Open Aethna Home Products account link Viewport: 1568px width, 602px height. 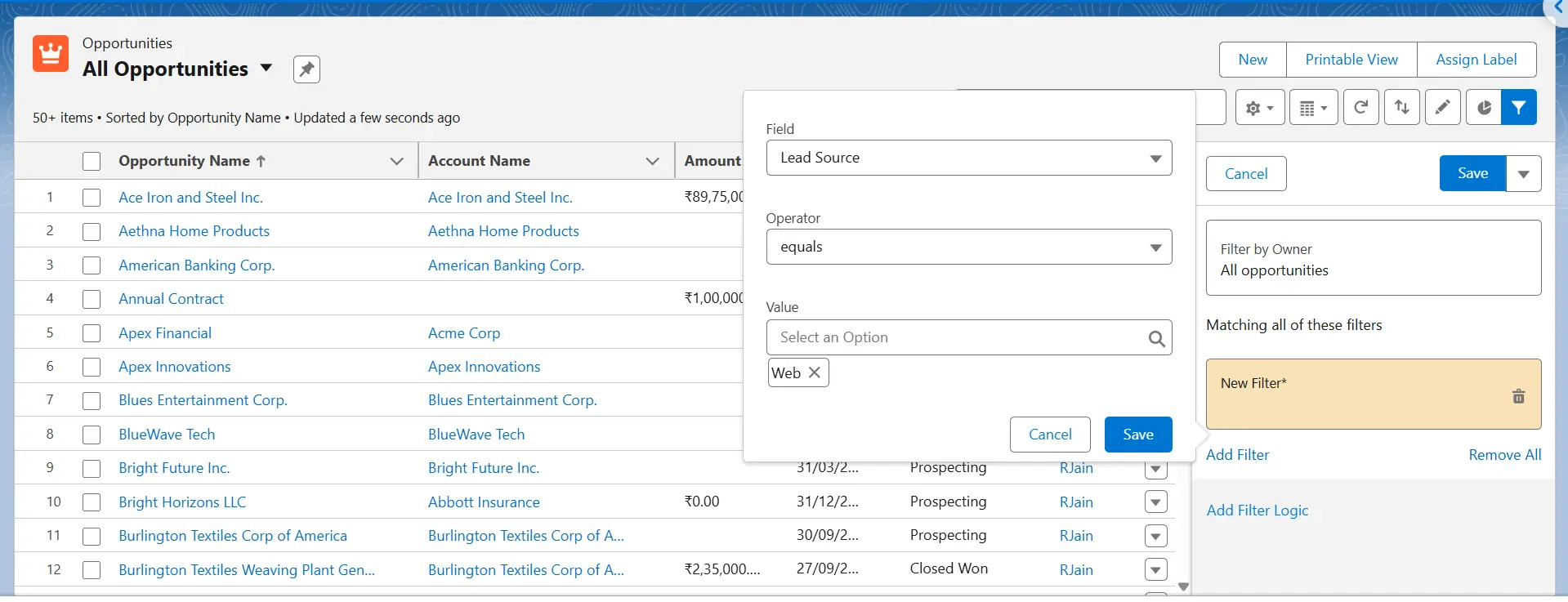(503, 231)
